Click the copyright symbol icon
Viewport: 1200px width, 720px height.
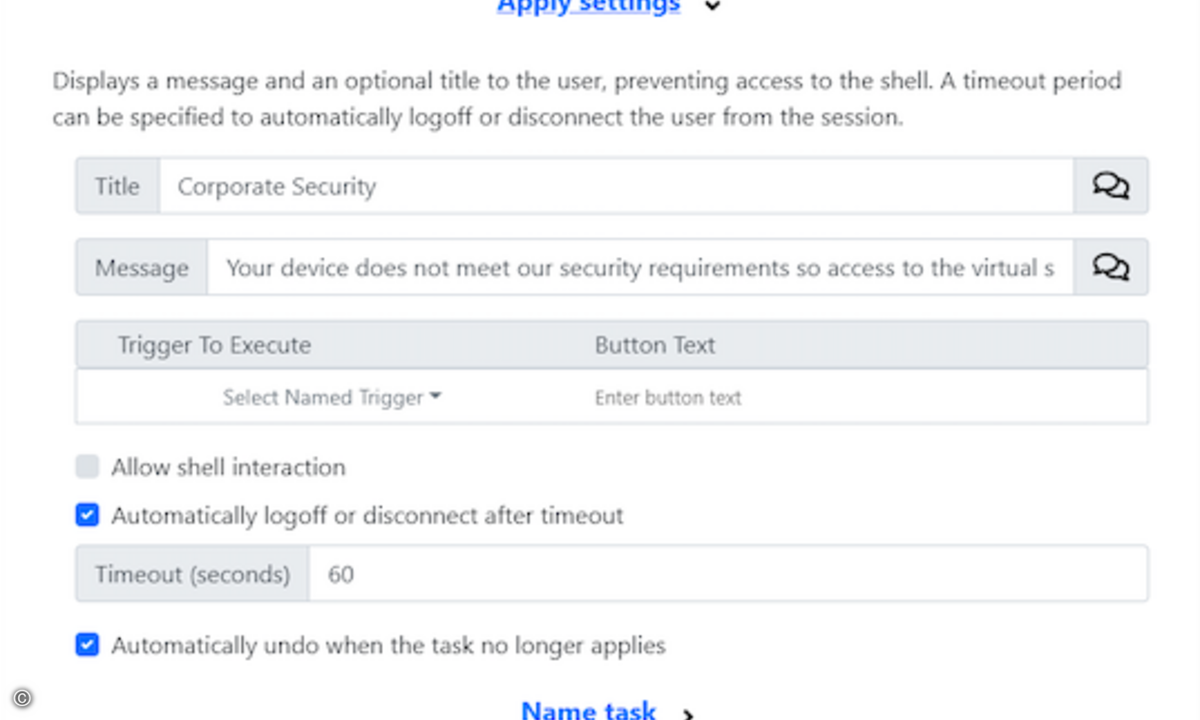point(22,698)
